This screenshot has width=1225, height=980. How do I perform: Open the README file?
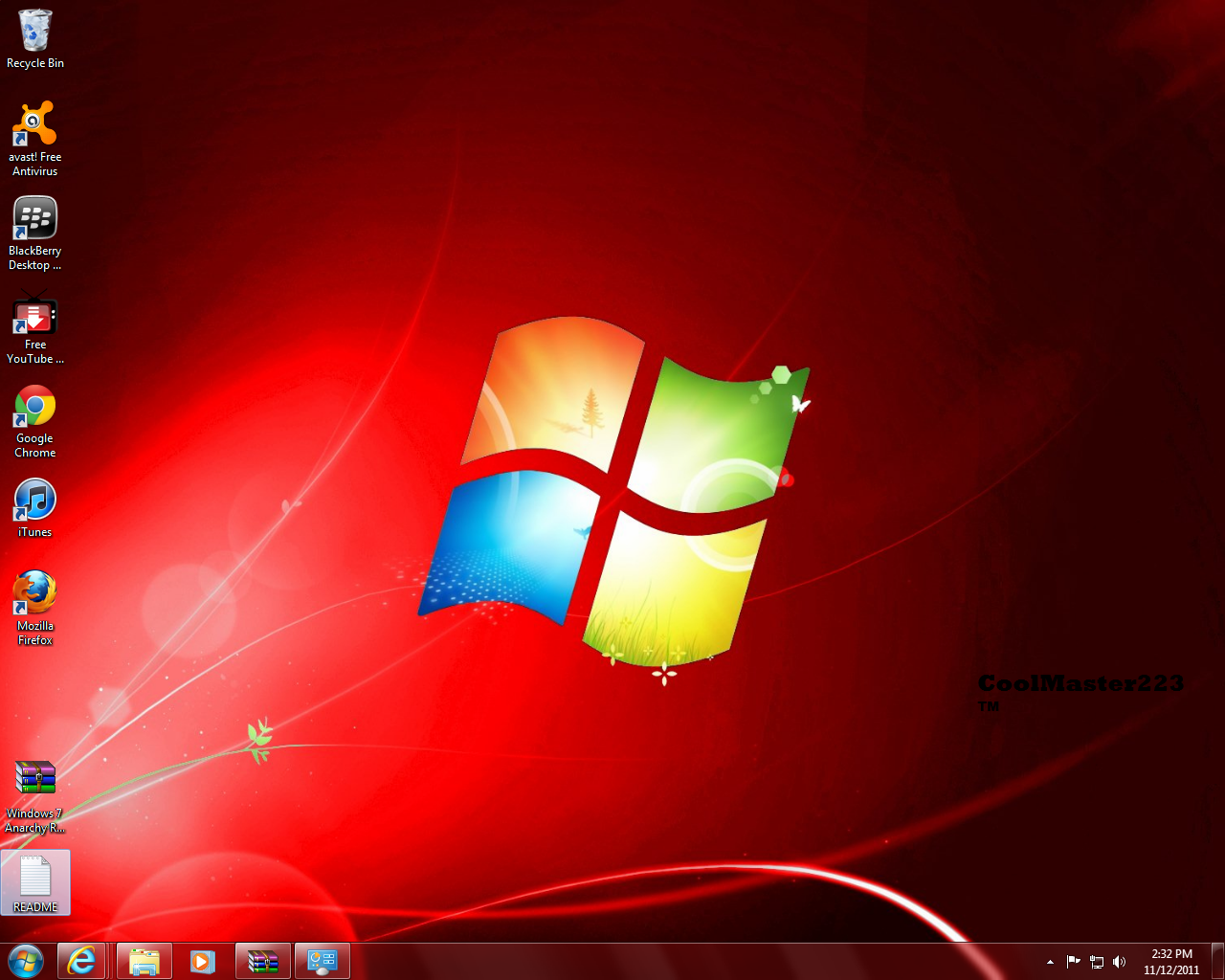click(x=35, y=879)
